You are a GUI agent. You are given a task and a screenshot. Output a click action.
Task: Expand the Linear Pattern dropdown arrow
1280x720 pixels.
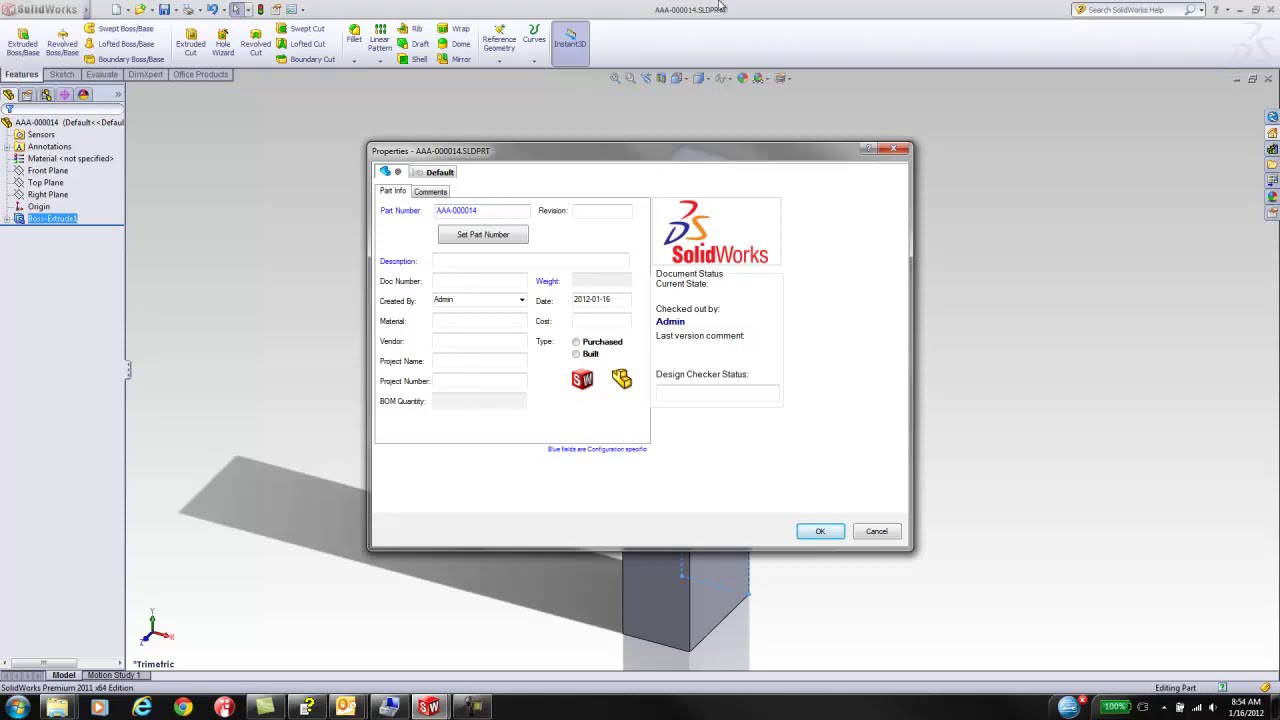tap(380, 61)
